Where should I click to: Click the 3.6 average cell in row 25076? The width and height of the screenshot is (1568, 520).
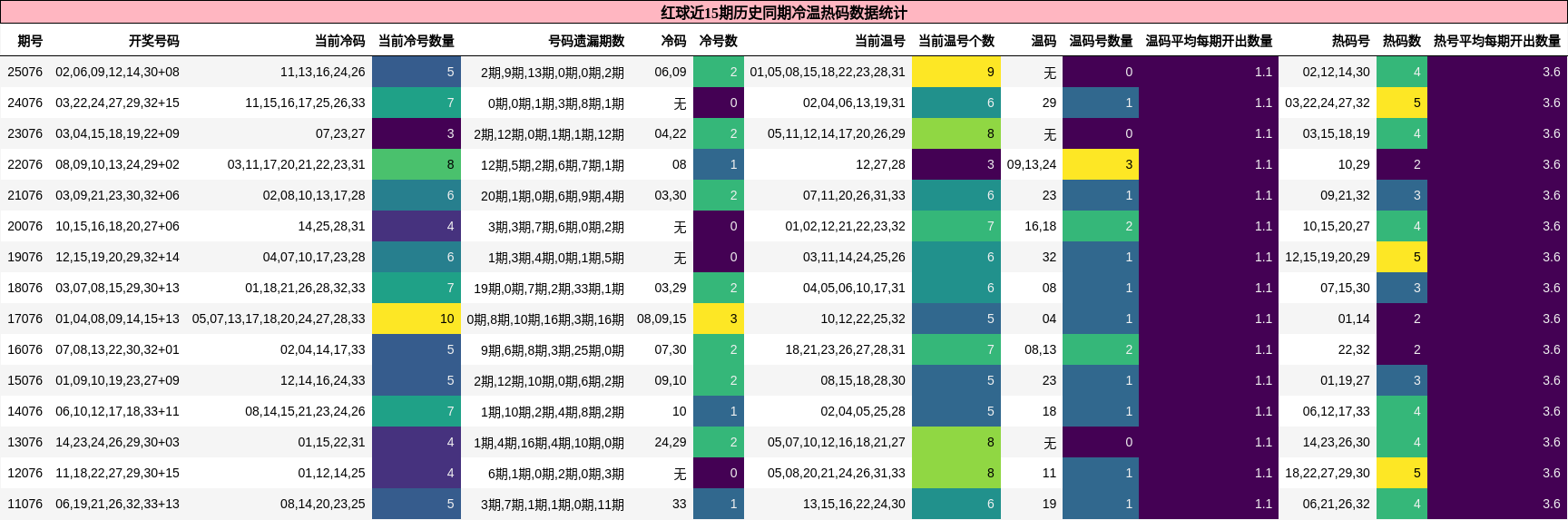coord(1497,72)
